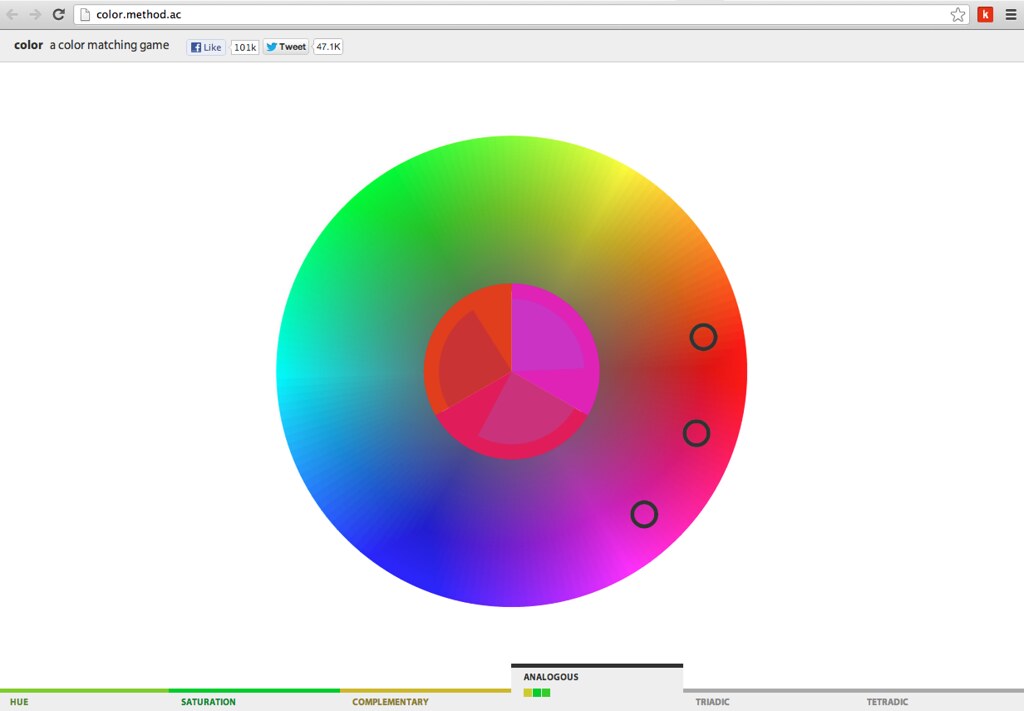Screen dimensions: 1024x711
Task: Switch to the SATURATION level tab
Action: pyautogui.click(x=207, y=702)
